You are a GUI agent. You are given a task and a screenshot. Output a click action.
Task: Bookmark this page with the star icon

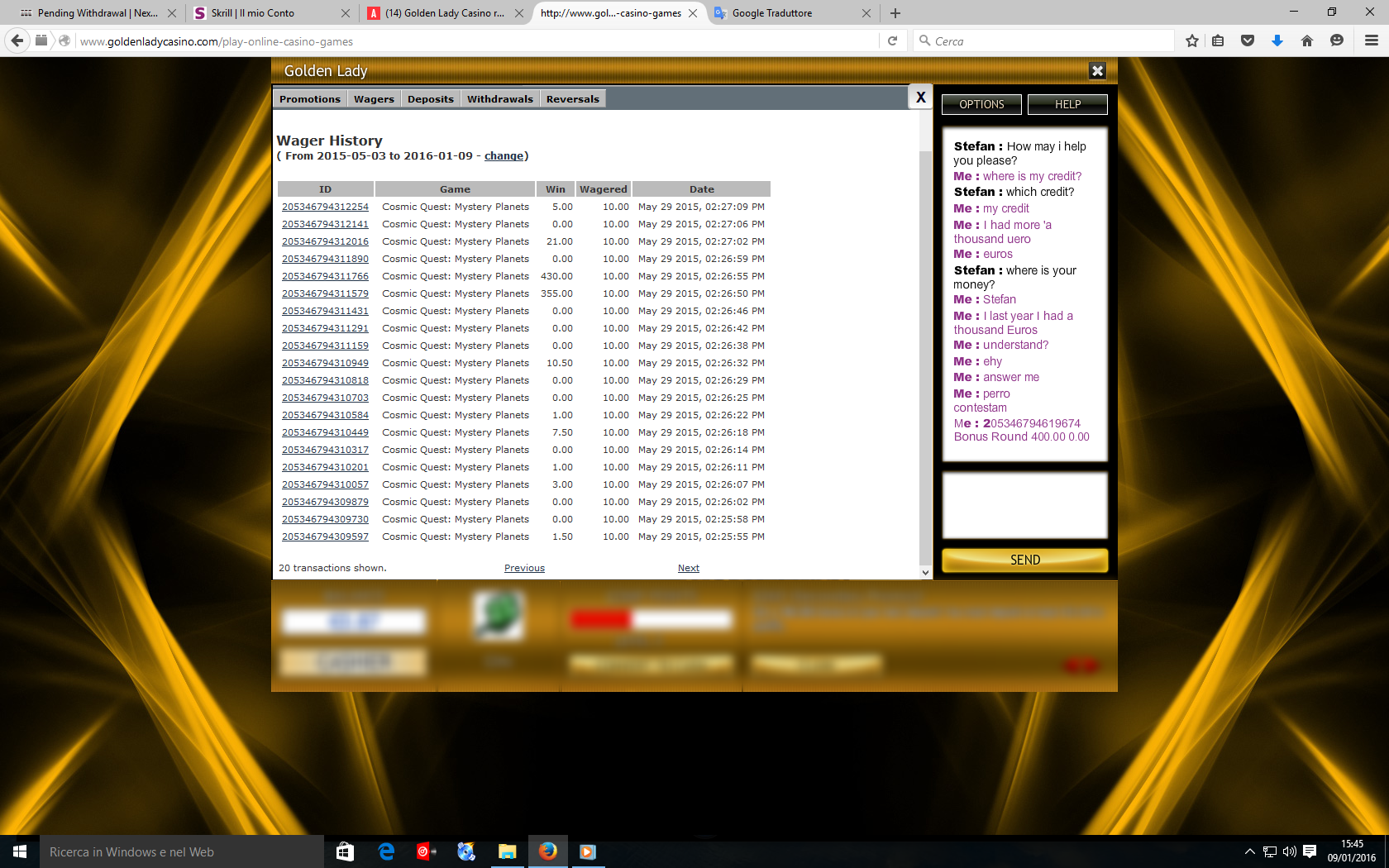click(1191, 41)
